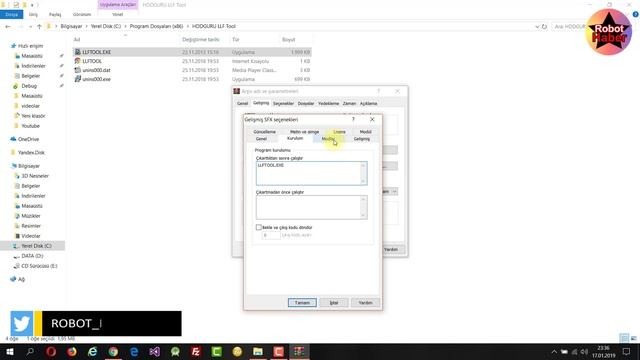Screen dimensions: 640x360
Task: Open the Görünüm ribbon tab
Action: [x=82, y=14]
